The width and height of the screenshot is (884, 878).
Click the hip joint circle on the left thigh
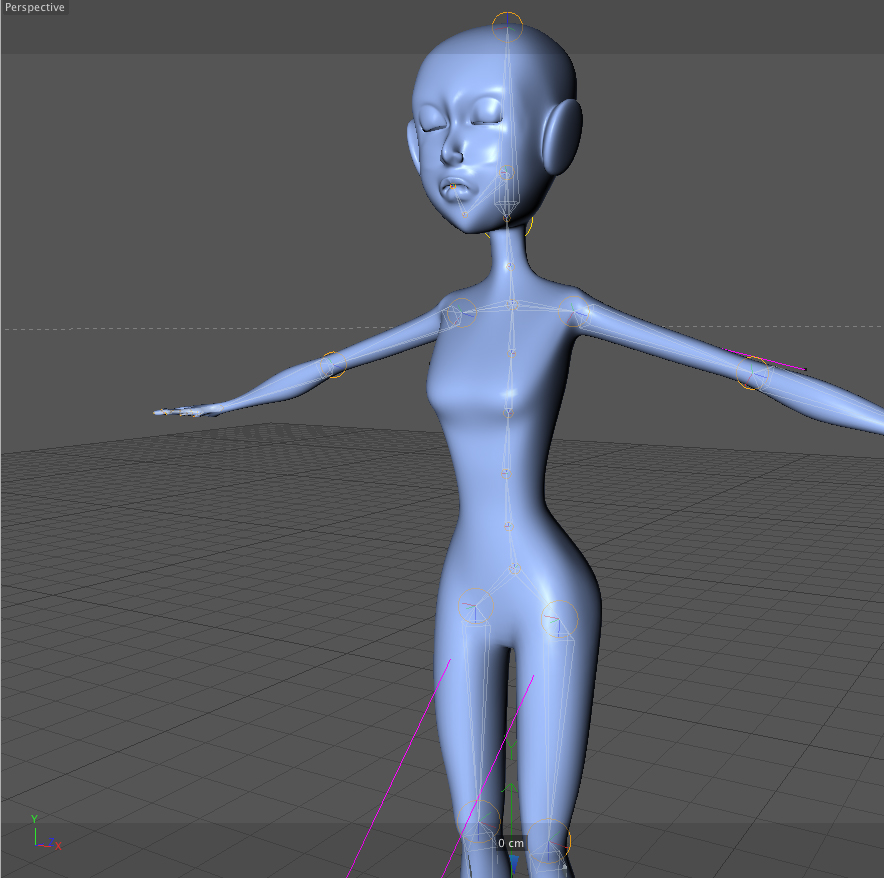(x=473, y=606)
